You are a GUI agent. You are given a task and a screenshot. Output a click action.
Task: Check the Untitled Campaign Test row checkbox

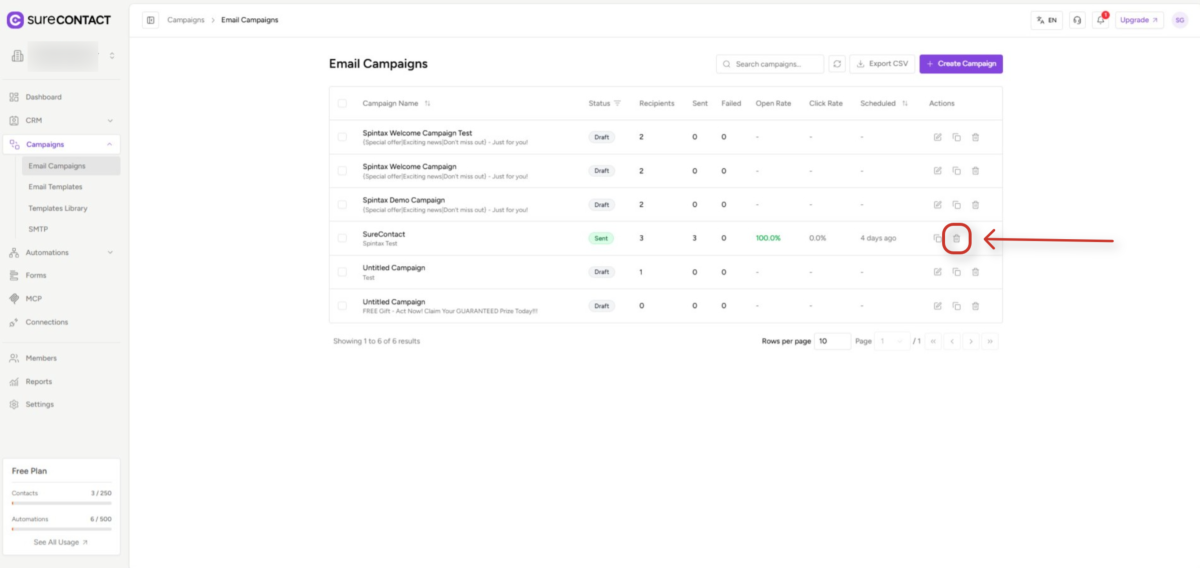342,272
